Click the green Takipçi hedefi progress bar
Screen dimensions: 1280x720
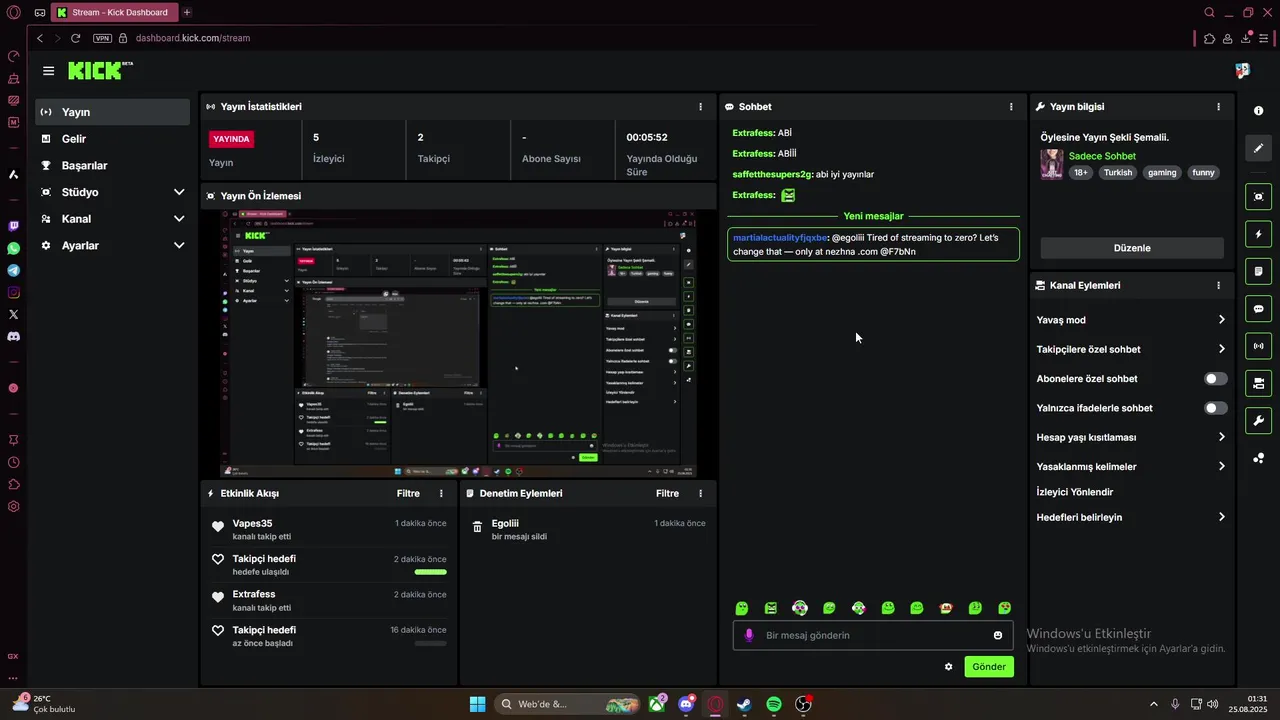[430, 572]
